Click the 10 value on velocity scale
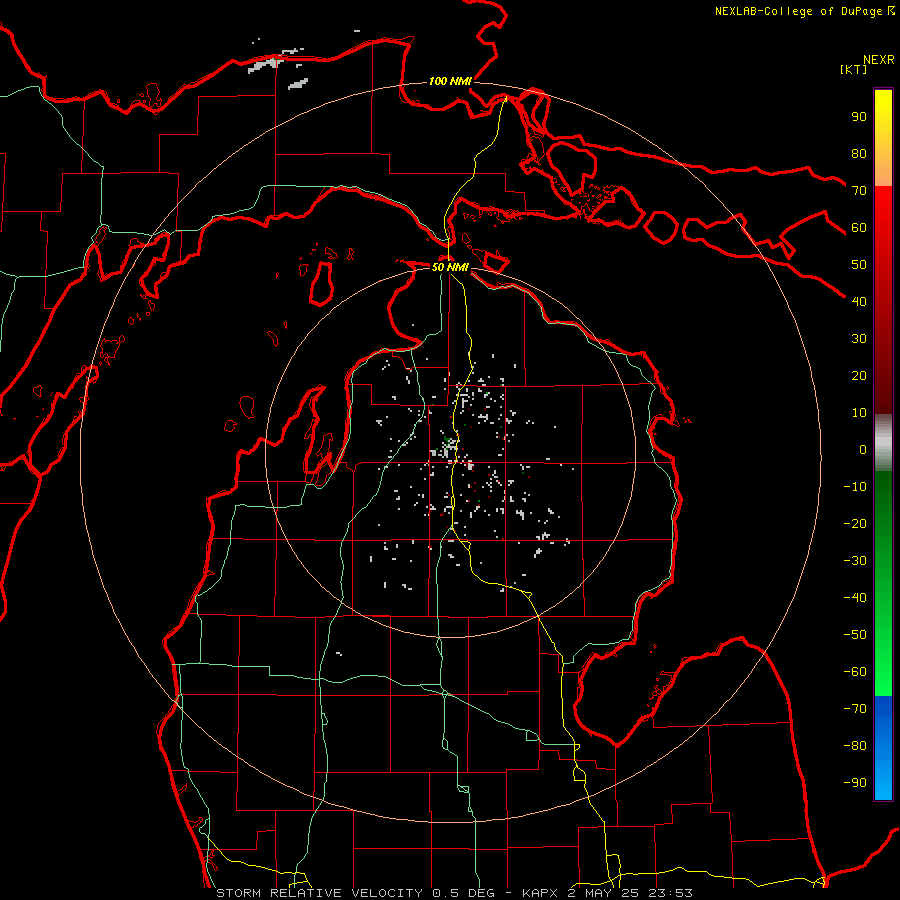Screen dimensions: 900x900 tap(859, 413)
